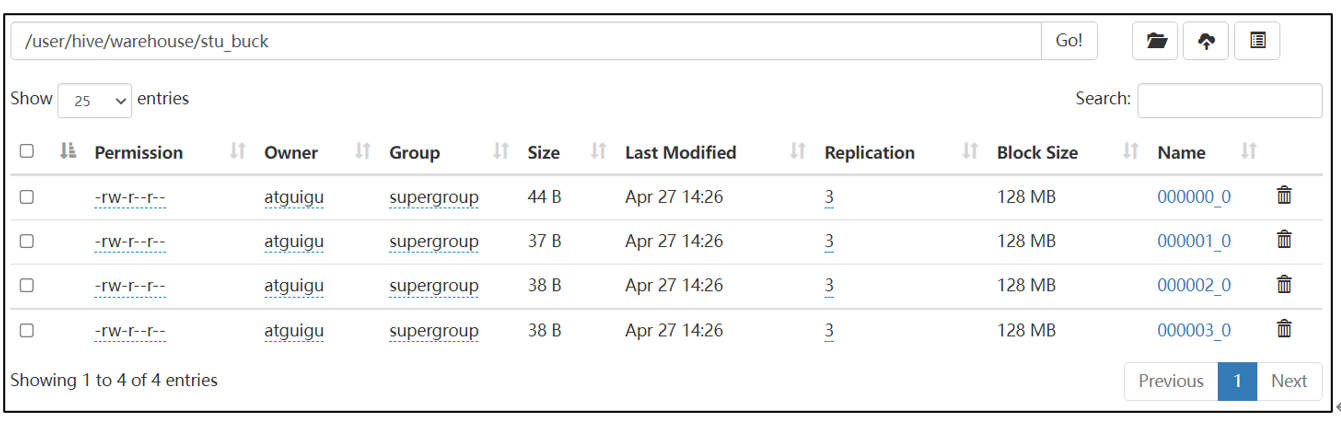
Task: Sort by the Last Modified column
Action: [680, 153]
